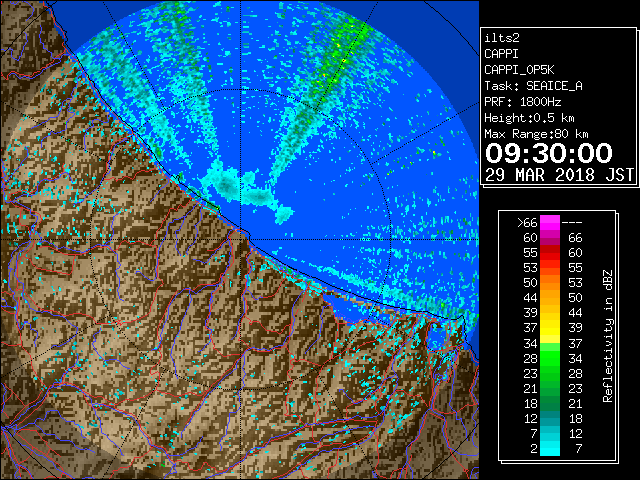The height and width of the screenshot is (480, 640).
Task: Pick the teal swatch of the 12–18 dBZ level
Action: click(550, 418)
